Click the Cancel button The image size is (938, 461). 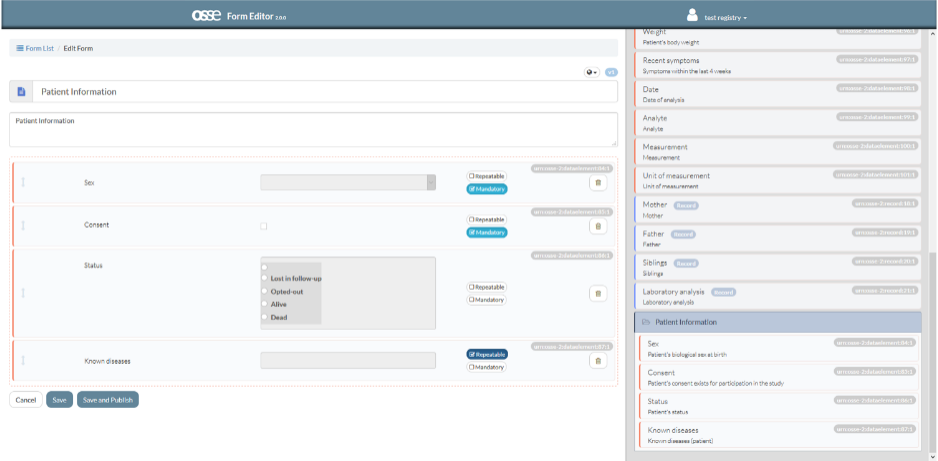click(x=26, y=400)
